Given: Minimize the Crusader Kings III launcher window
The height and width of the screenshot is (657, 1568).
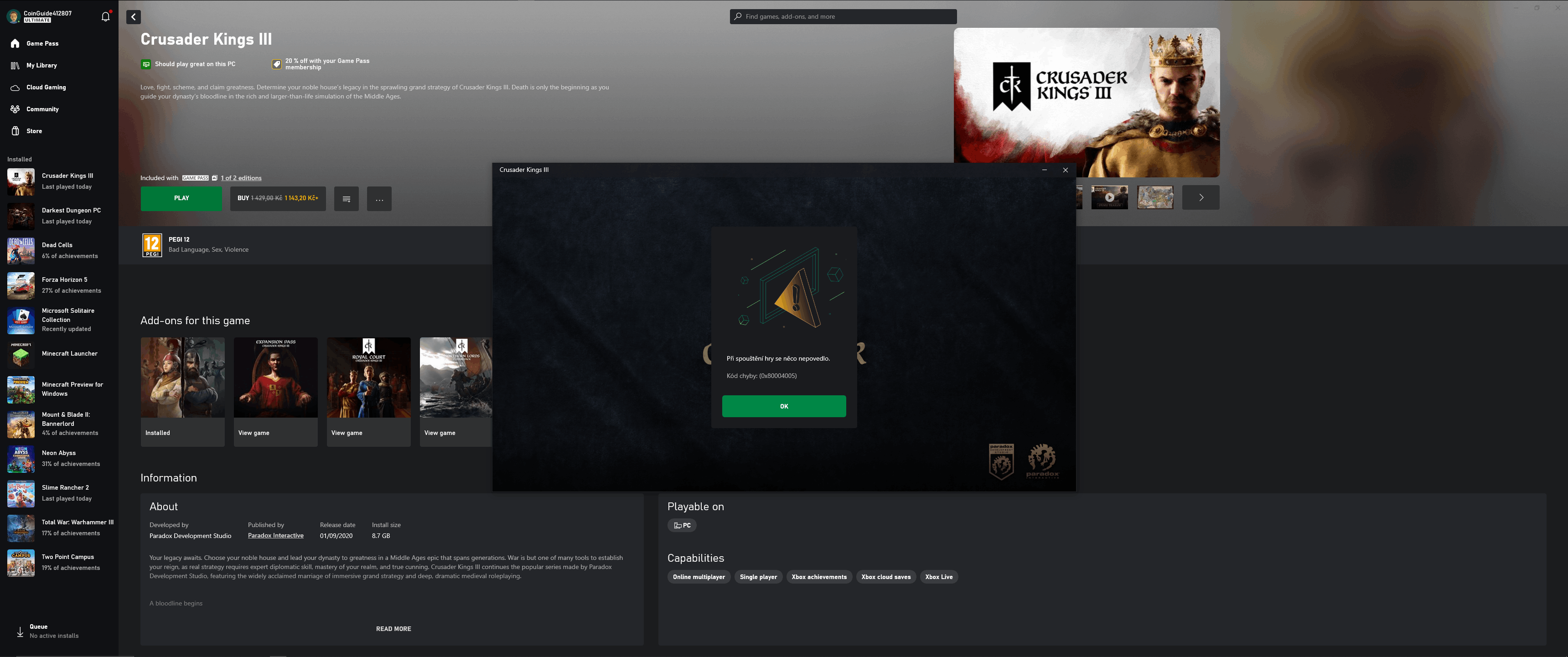Looking at the screenshot, I should point(1045,170).
